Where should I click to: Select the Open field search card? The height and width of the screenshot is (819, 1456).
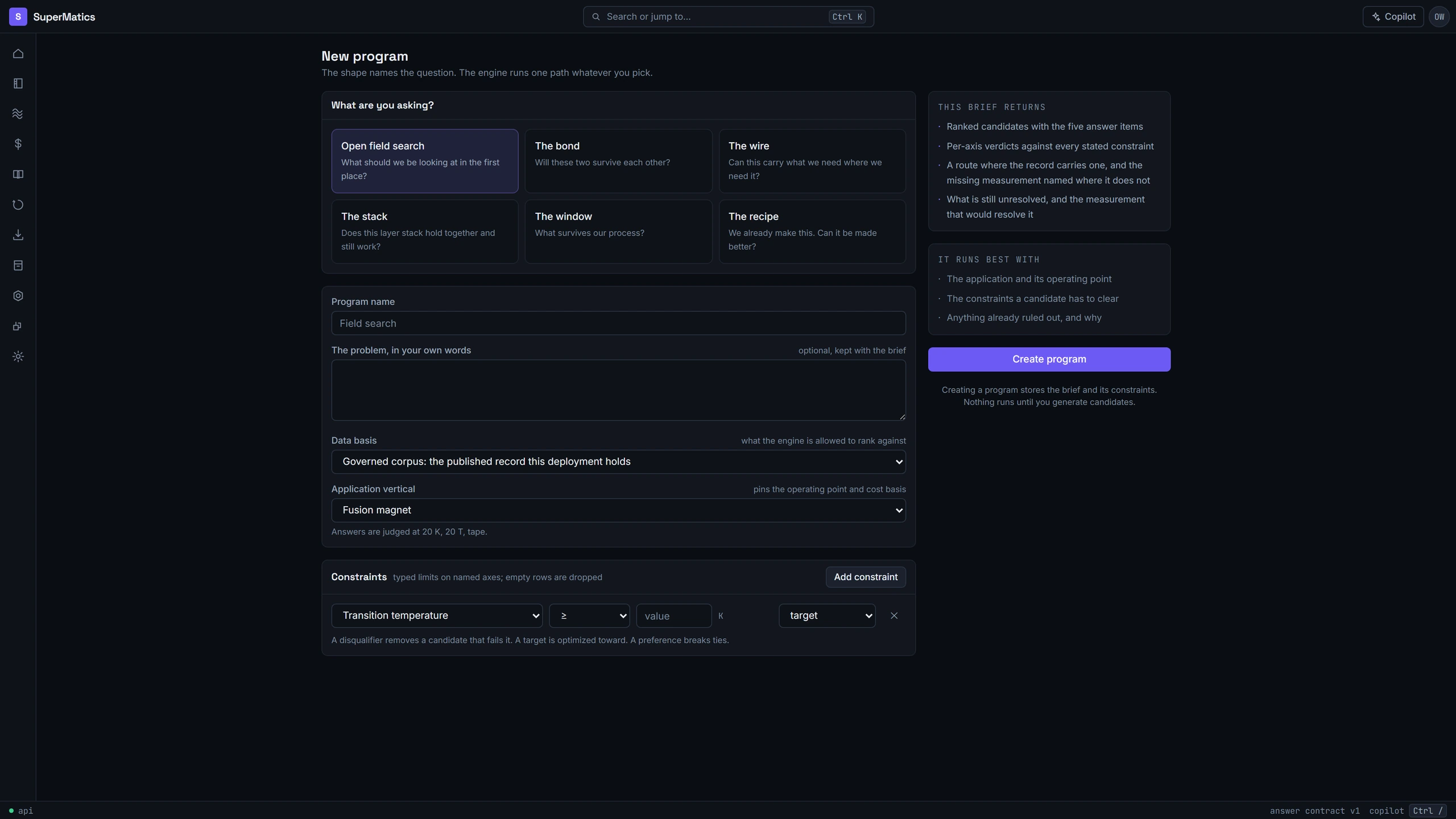(425, 161)
